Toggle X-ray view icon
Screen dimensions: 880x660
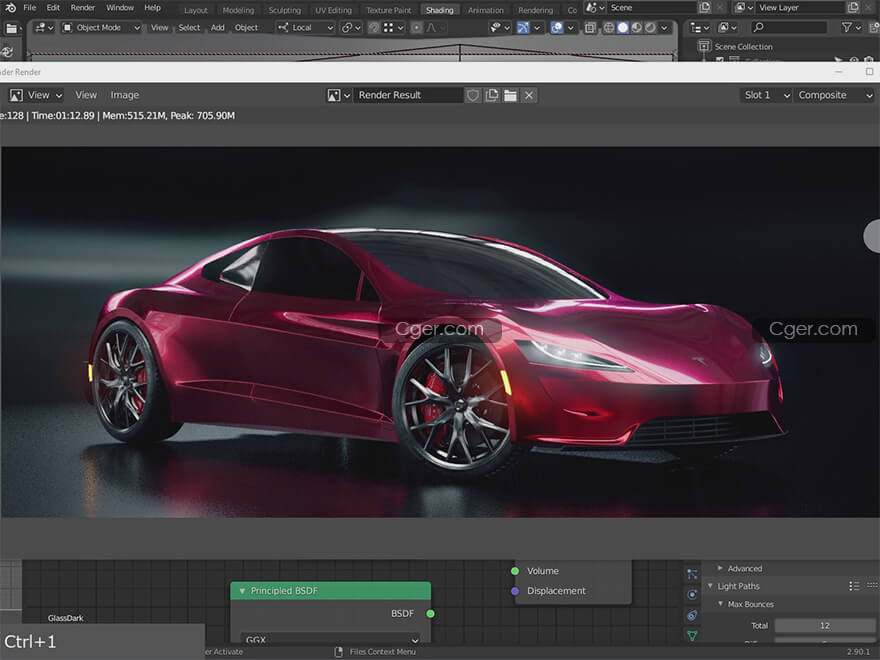coord(590,28)
